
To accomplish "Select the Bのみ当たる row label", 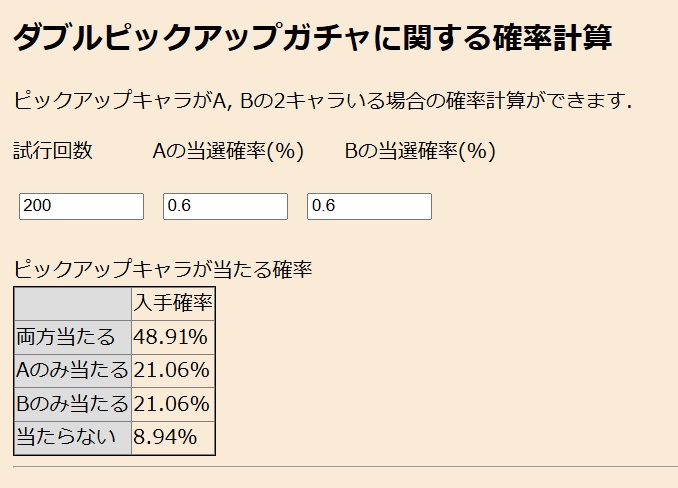I will point(72,404).
